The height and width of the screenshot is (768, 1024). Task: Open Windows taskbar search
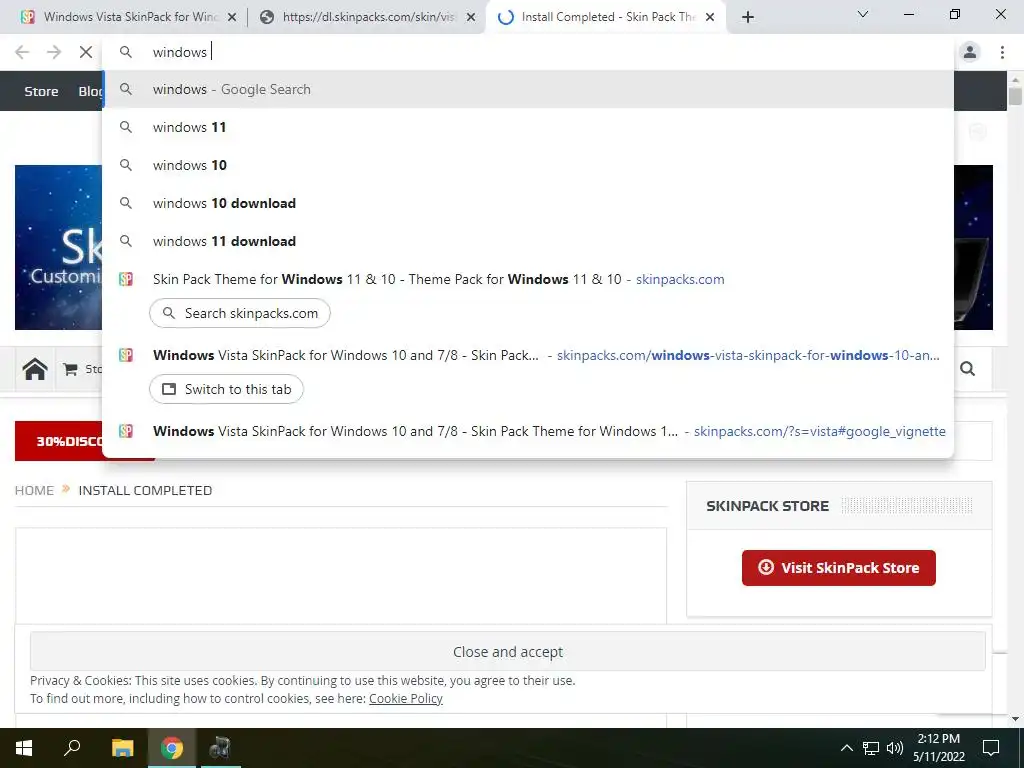72,748
